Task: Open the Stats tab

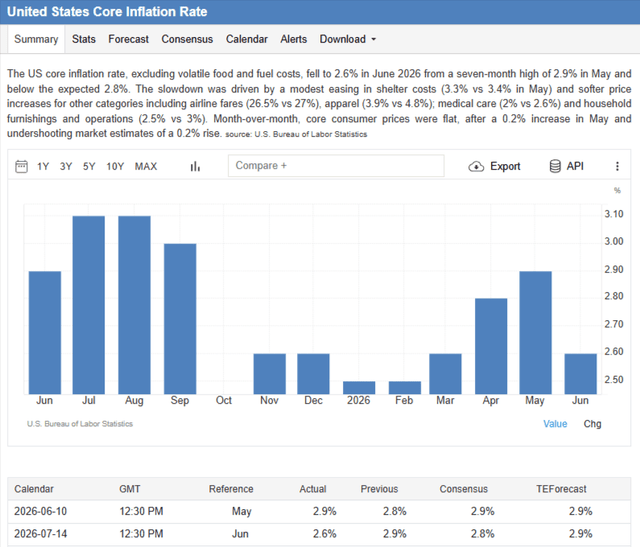Action: [x=84, y=39]
